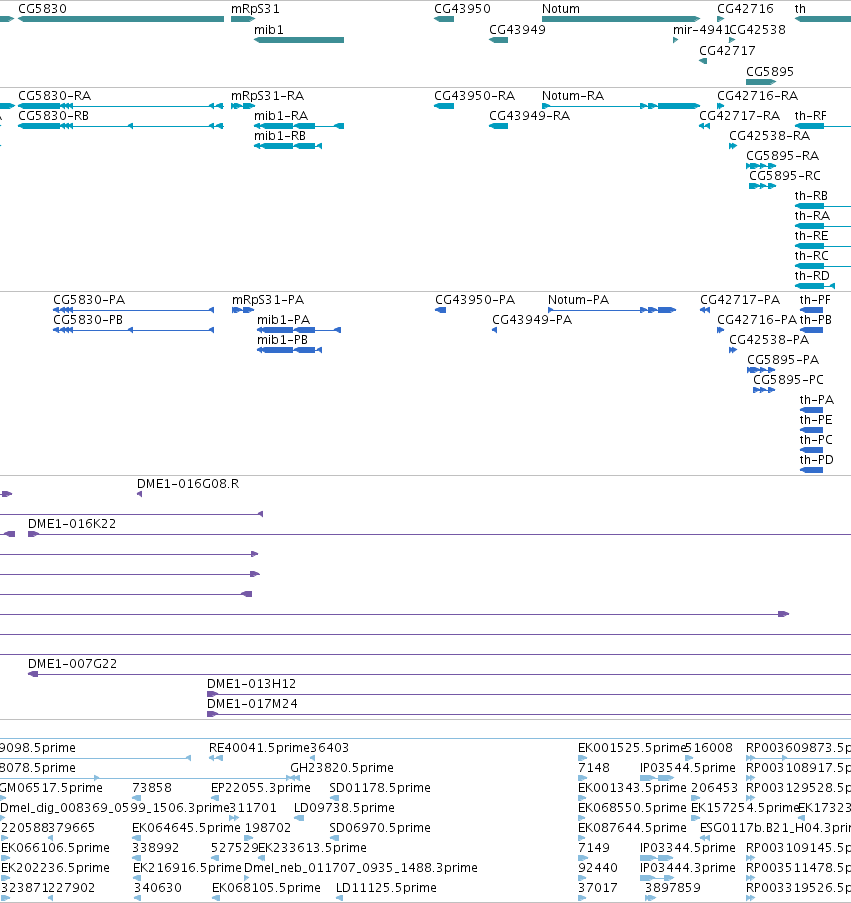The width and height of the screenshot is (851, 903).
Task: Click the CG42717-PA protein label
Action: pos(740,300)
